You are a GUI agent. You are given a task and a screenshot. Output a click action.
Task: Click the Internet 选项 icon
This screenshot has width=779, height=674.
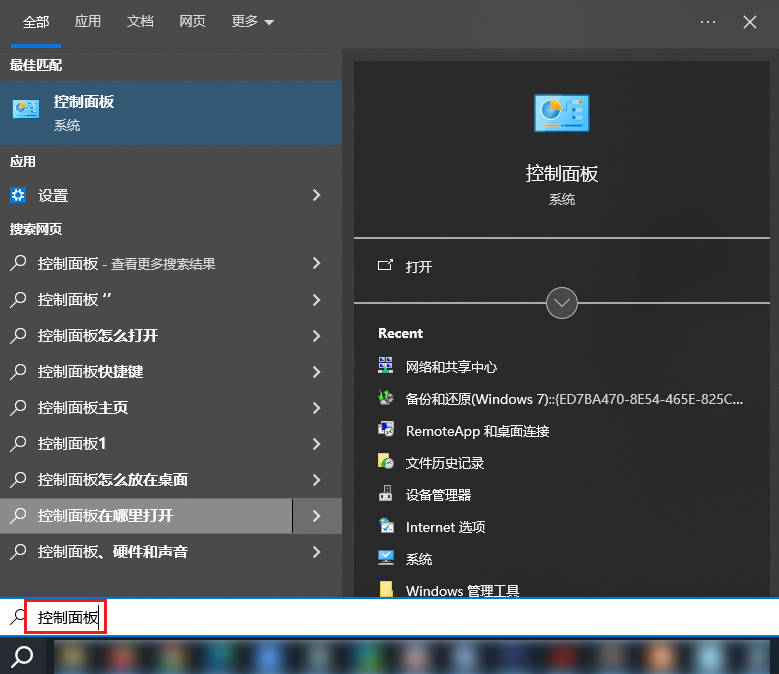click(x=386, y=525)
